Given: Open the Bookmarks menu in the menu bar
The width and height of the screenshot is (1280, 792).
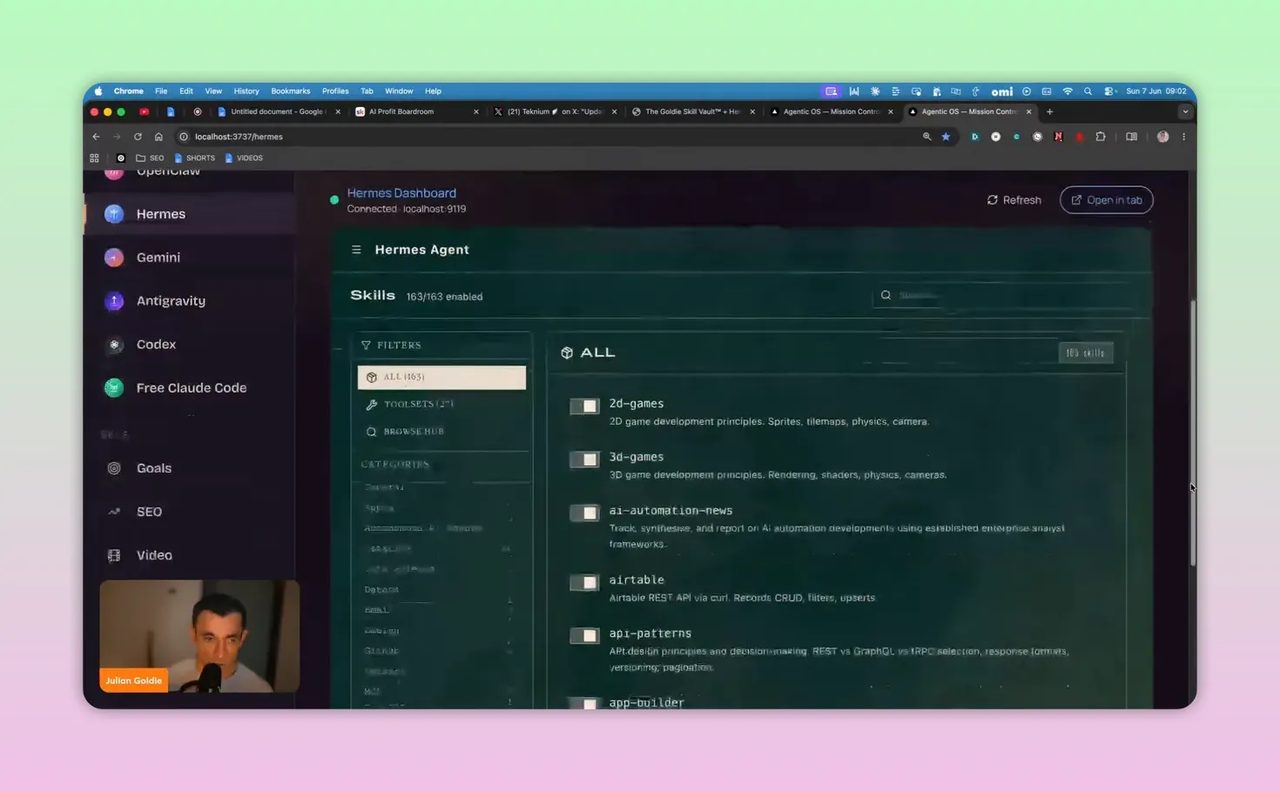Looking at the screenshot, I should pos(291,91).
